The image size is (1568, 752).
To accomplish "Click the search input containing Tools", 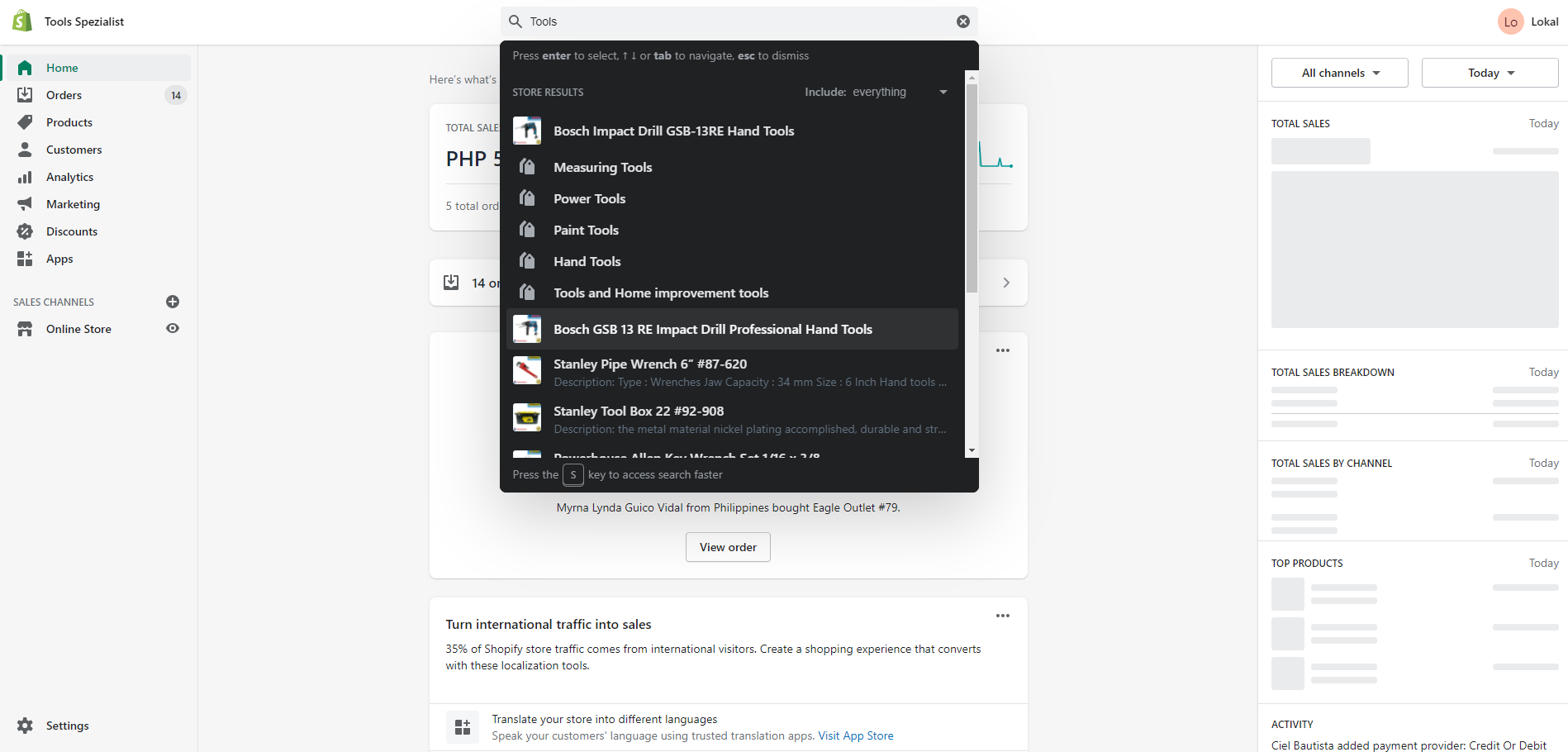I will [739, 21].
